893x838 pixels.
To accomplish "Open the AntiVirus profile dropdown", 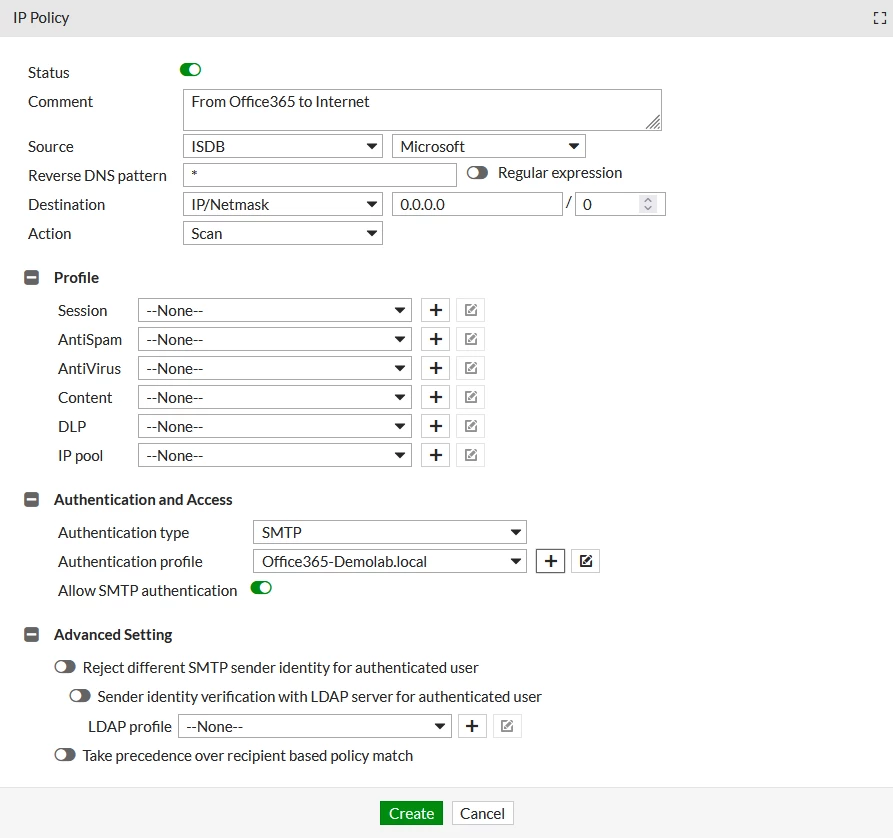I will coord(275,369).
